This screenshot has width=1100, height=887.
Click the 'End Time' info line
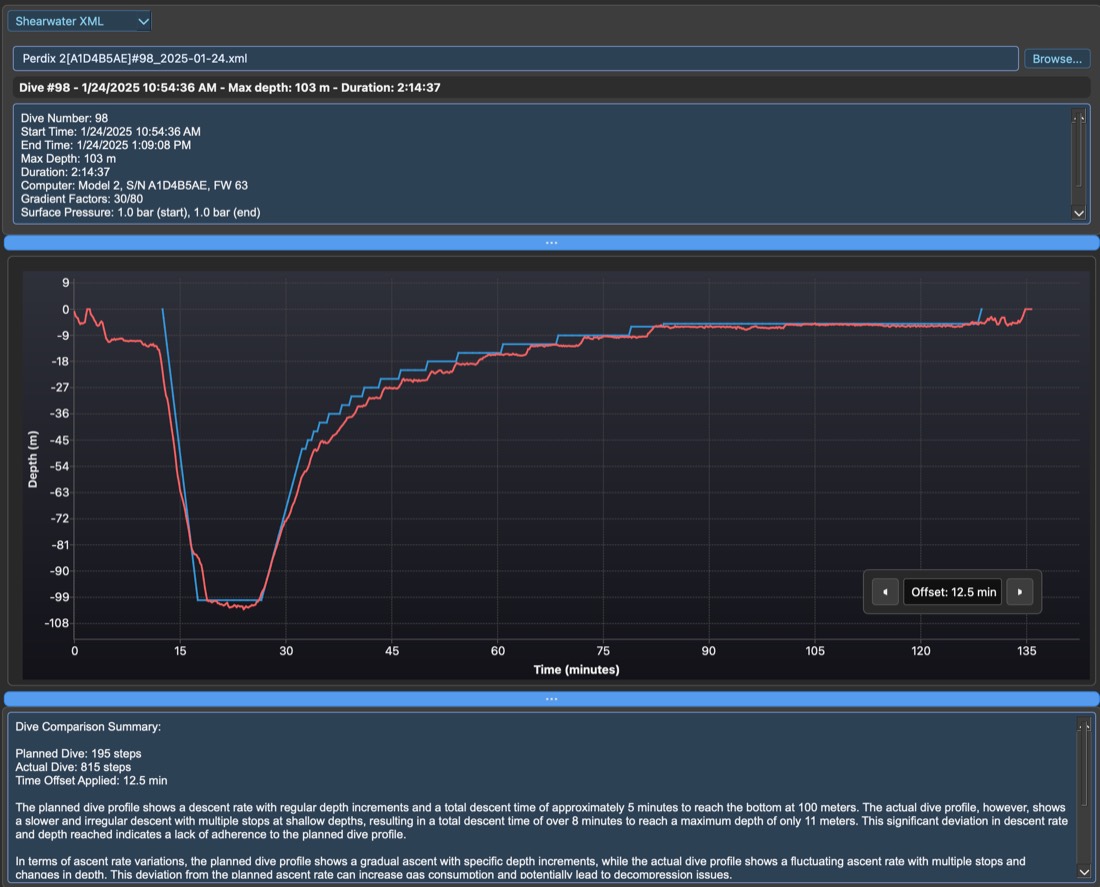point(105,145)
